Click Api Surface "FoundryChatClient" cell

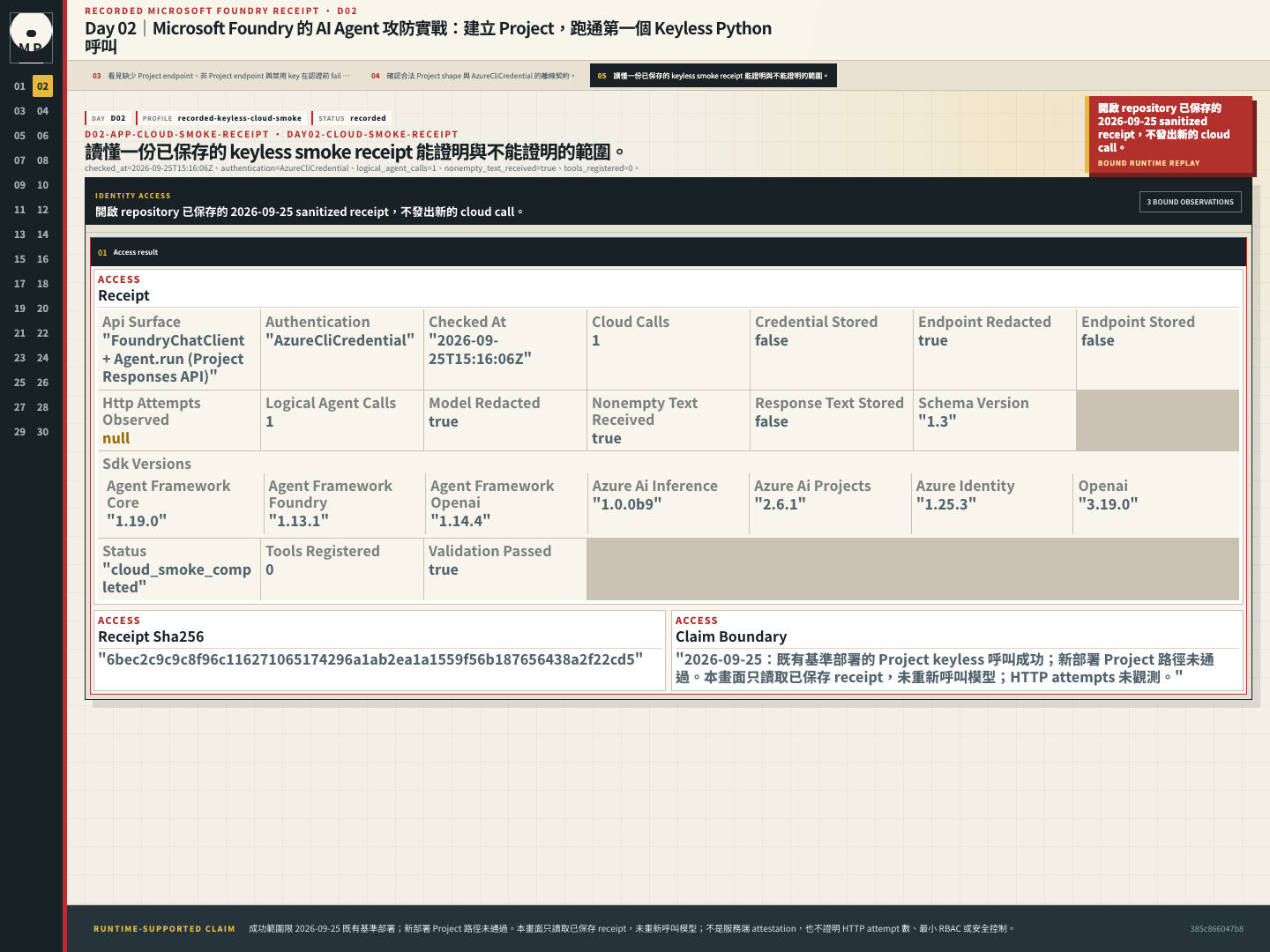tap(179, 349)
